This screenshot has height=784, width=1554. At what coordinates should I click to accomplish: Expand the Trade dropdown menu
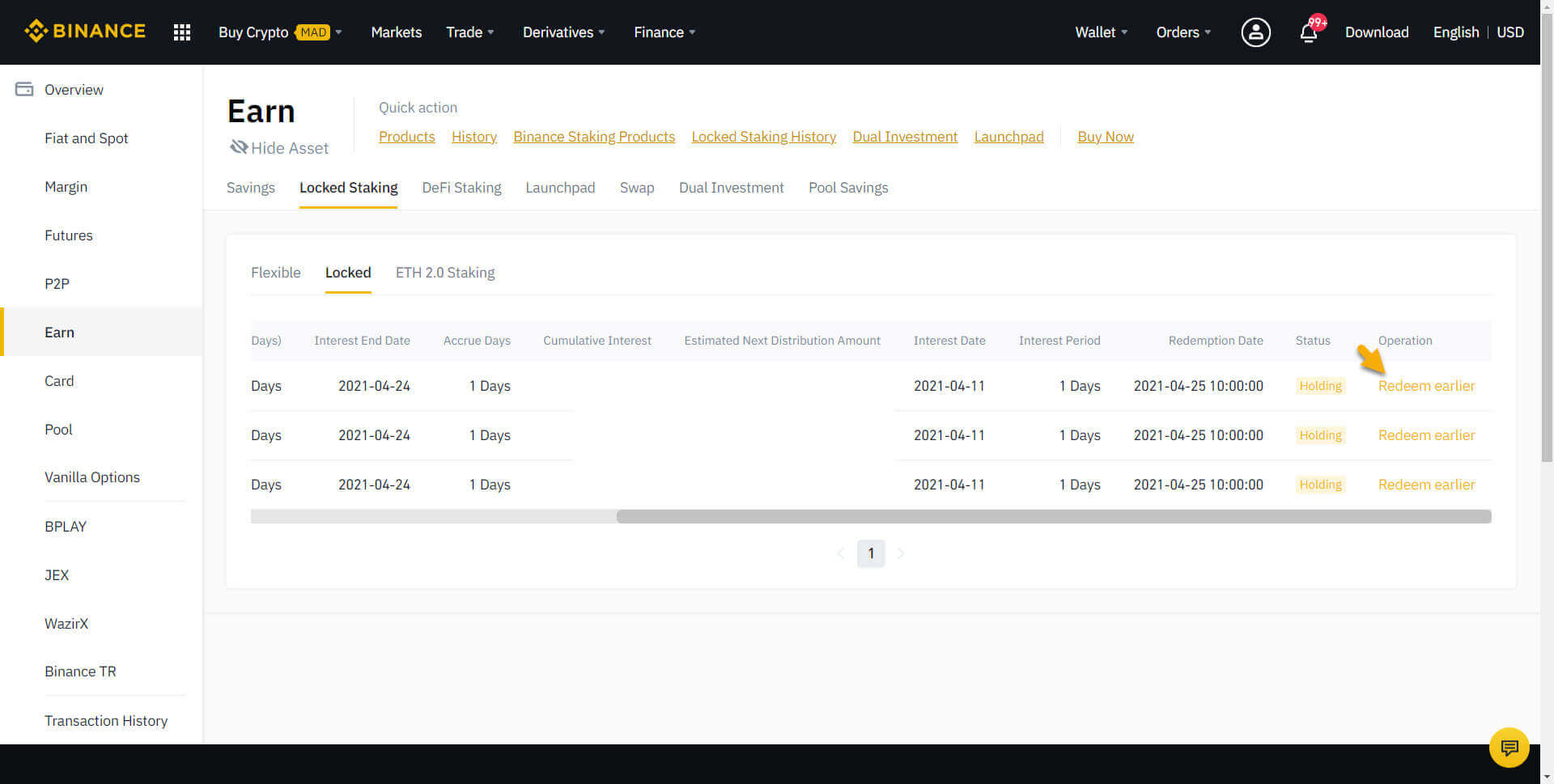pos(470,32)
